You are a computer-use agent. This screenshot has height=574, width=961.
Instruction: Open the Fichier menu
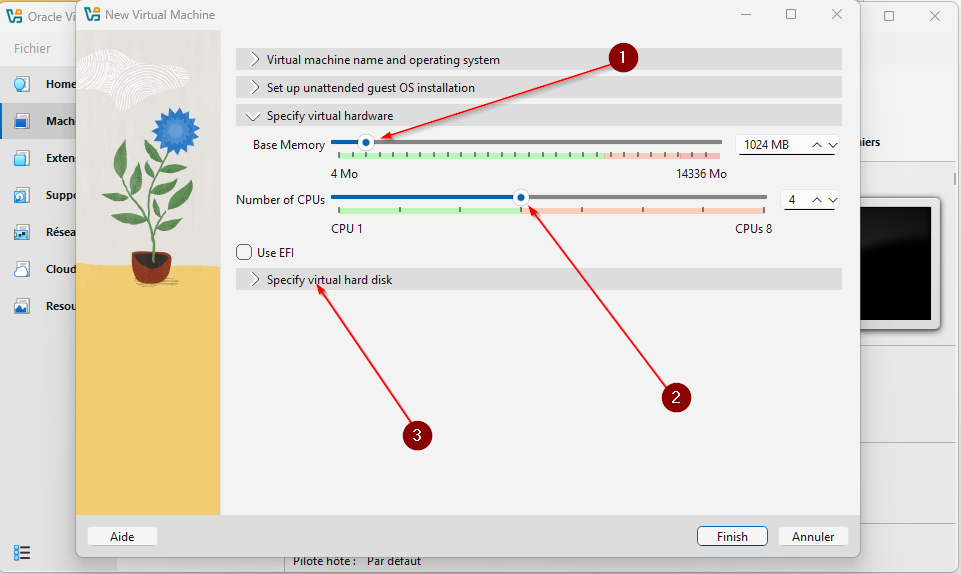coord(32,48)
